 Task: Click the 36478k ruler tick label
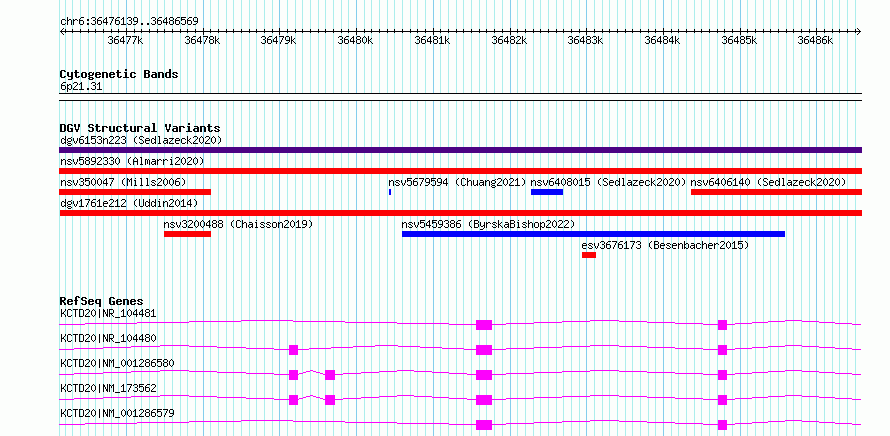pyautogui.click(x=202, y=40)
